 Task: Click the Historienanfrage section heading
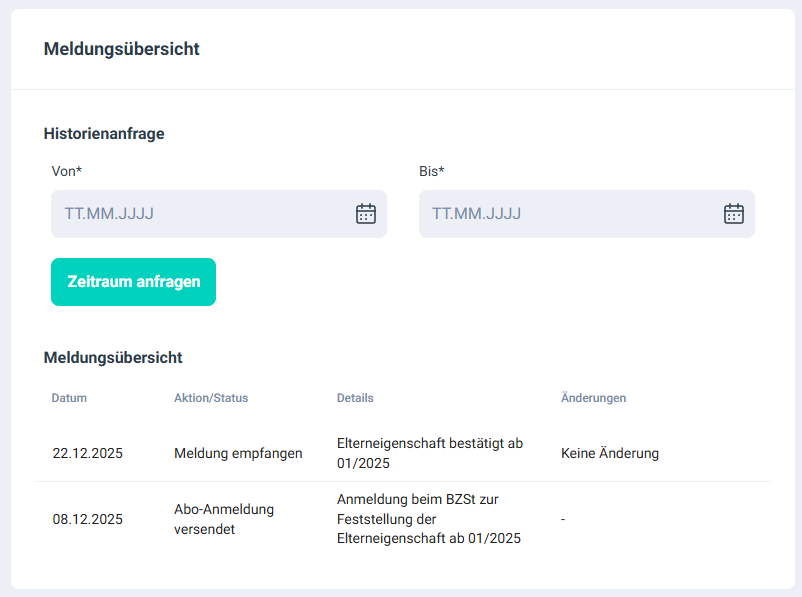pyautogui.click(x=104, y=133)
